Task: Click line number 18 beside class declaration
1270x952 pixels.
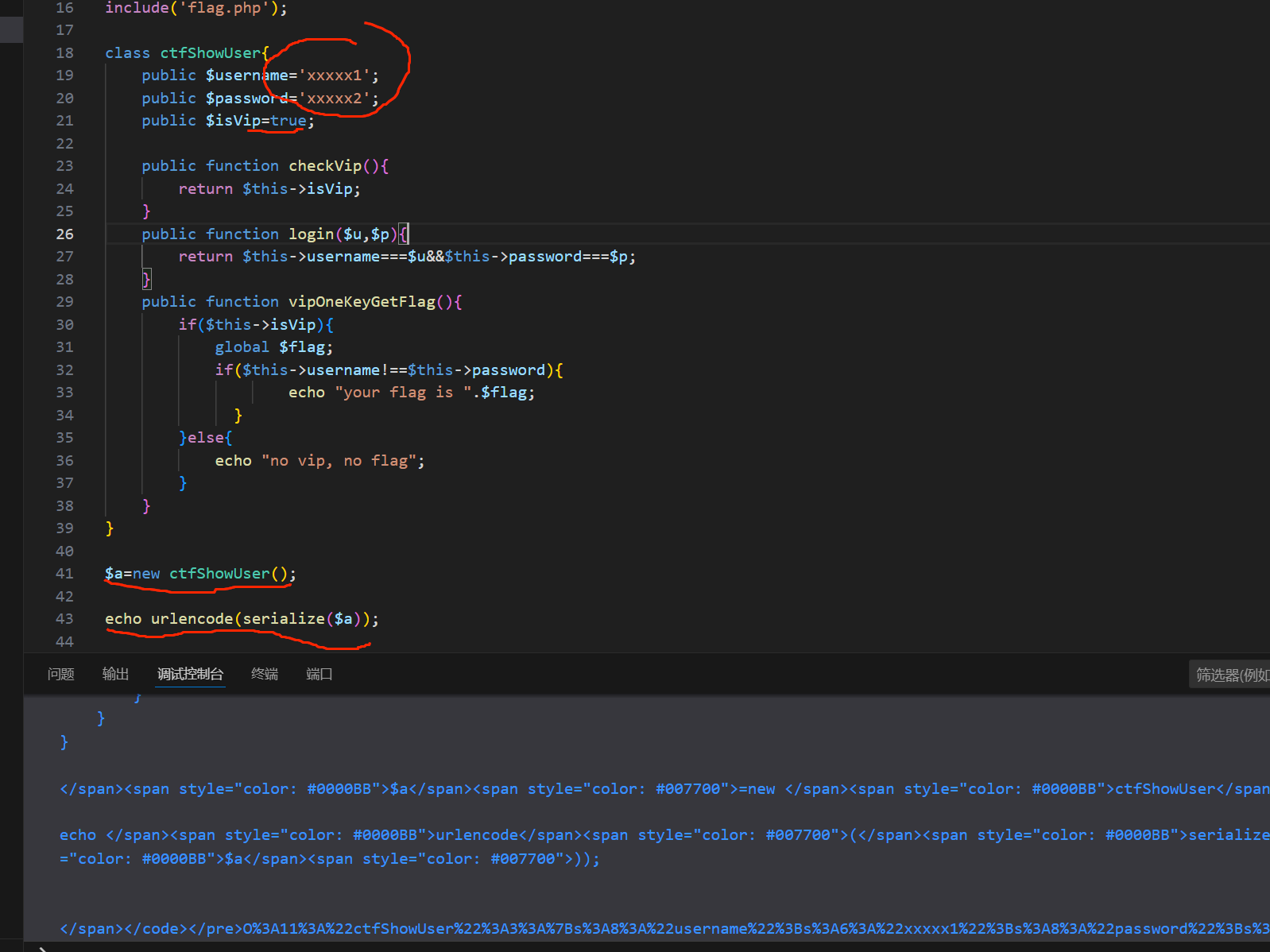Action: pos(64,53)
